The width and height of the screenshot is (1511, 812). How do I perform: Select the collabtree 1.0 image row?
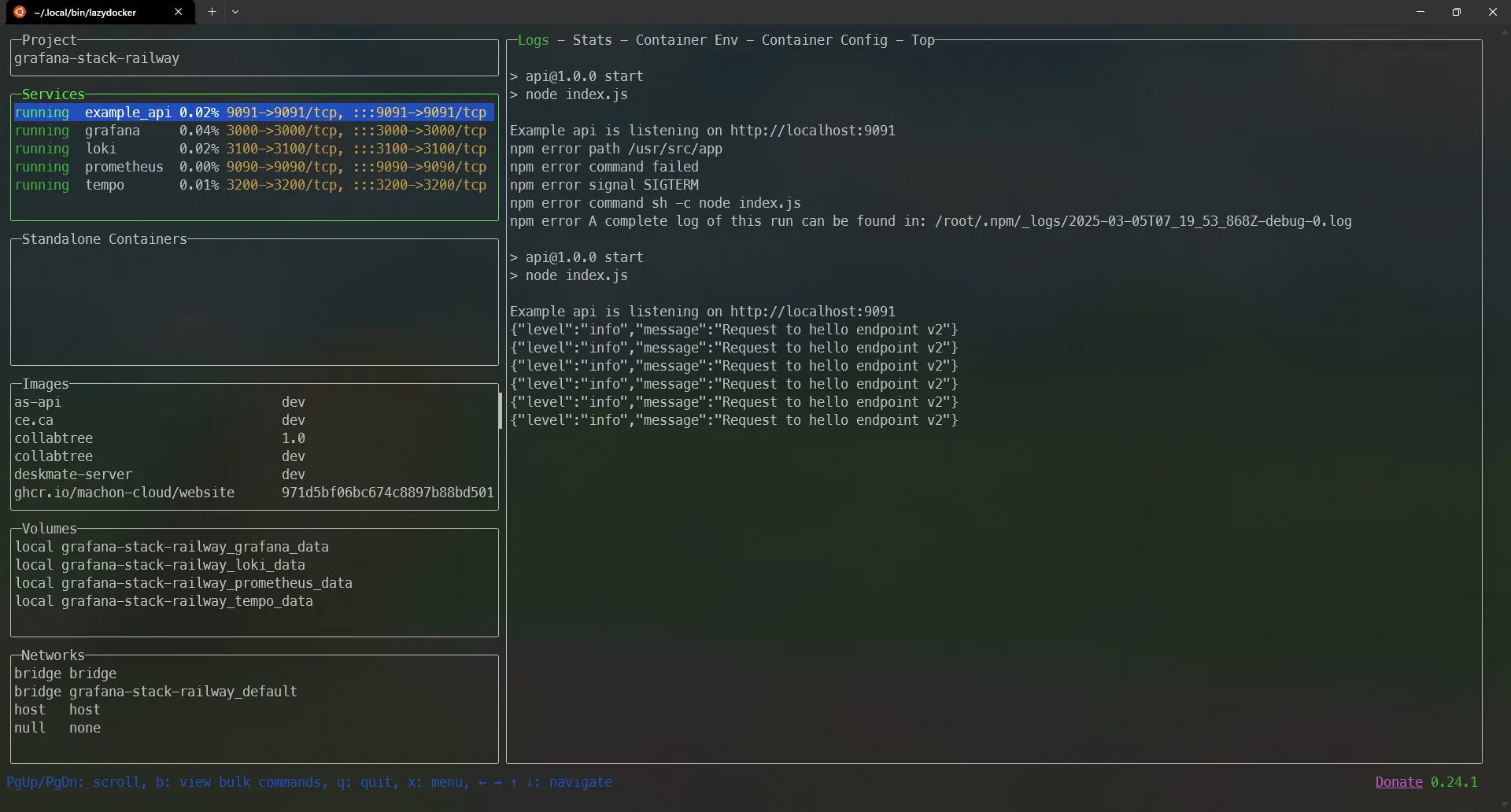(253, 438)
